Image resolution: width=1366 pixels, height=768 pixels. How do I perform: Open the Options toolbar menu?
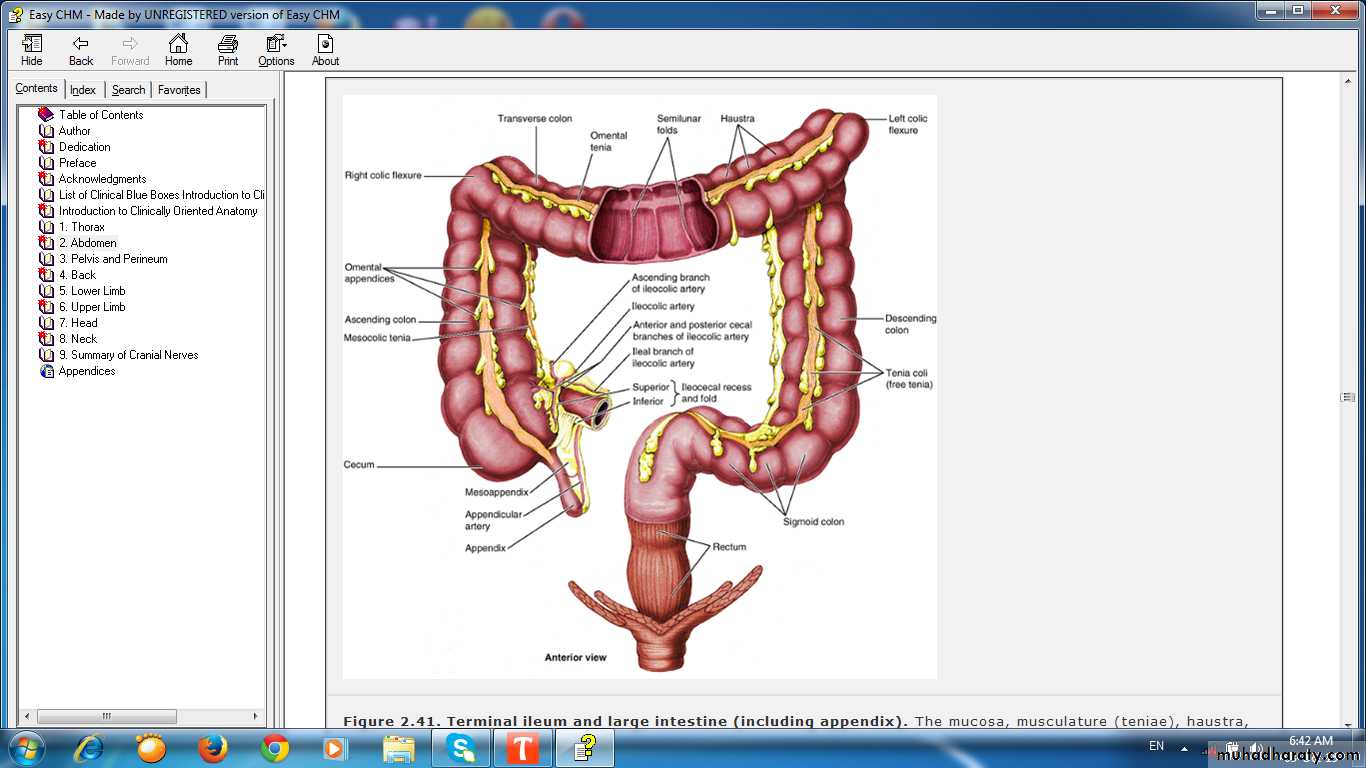click(x=276, y=50)
